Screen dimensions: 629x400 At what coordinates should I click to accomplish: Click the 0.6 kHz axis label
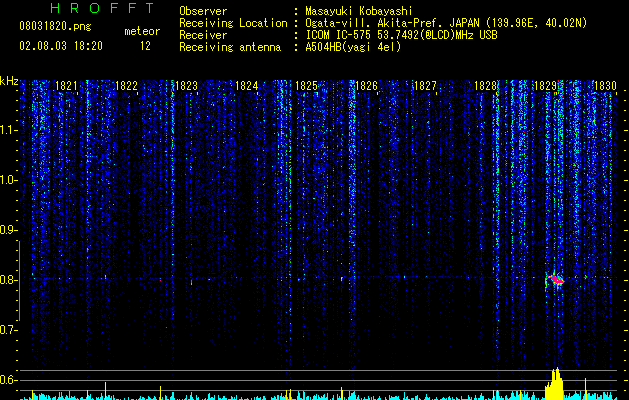[x=9, y=380]
